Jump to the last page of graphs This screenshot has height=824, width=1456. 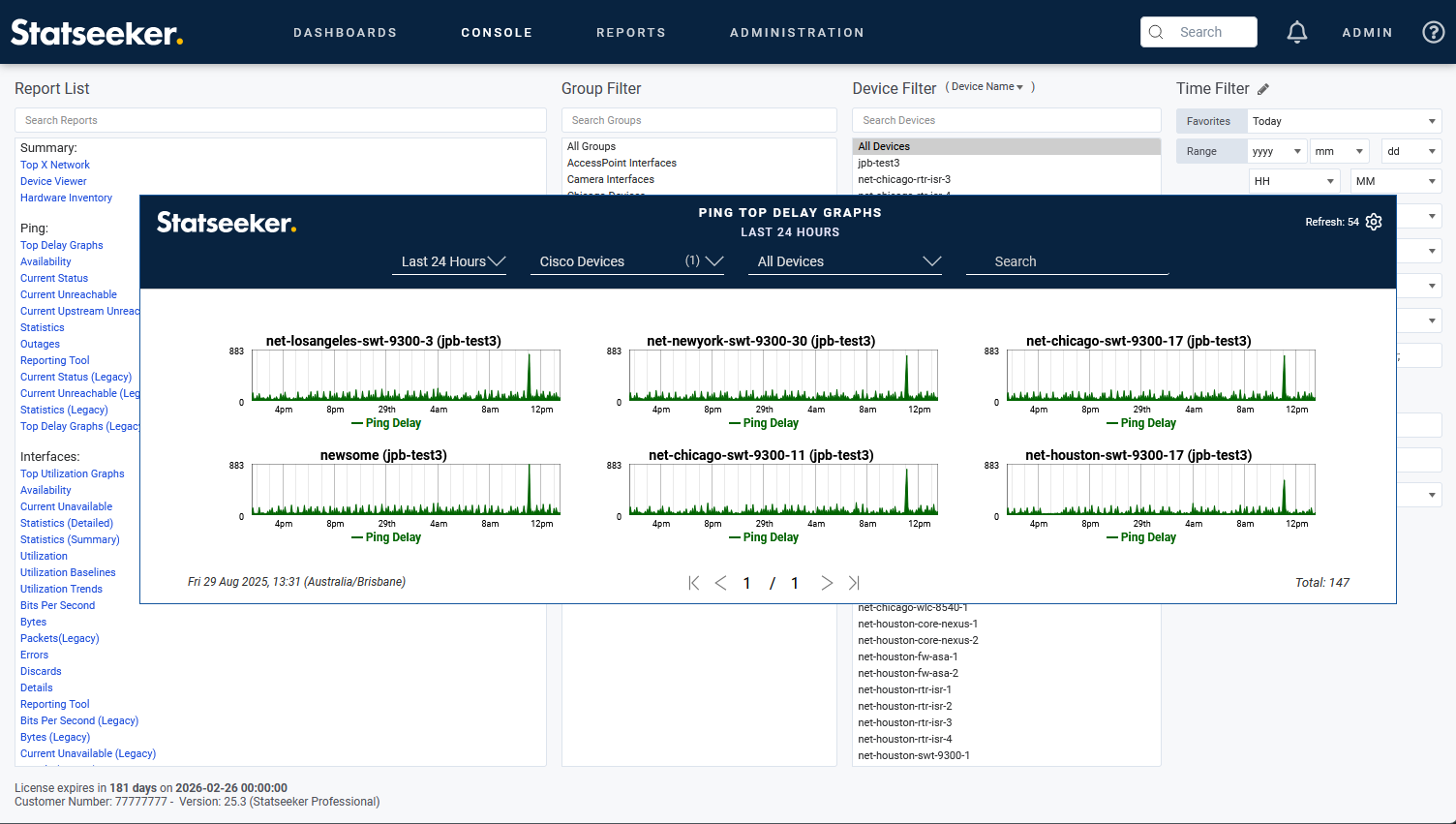854,583
